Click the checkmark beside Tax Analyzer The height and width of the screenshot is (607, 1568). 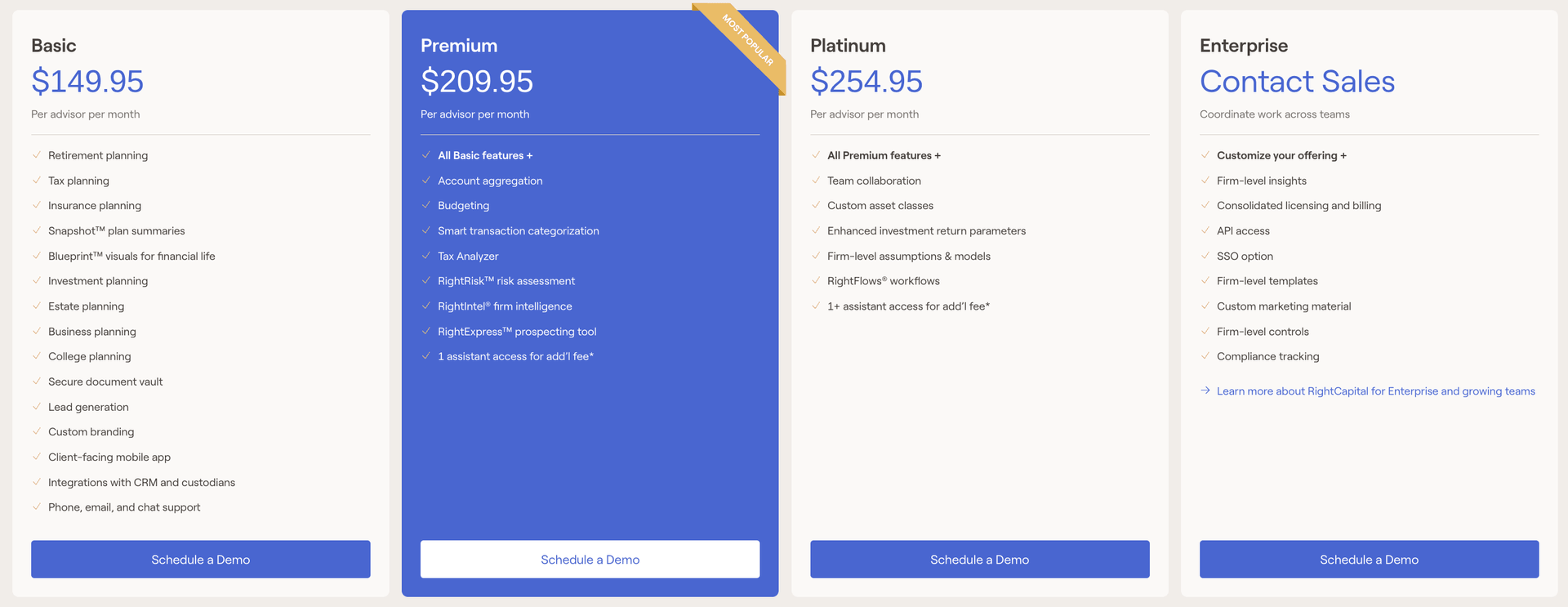426,256
